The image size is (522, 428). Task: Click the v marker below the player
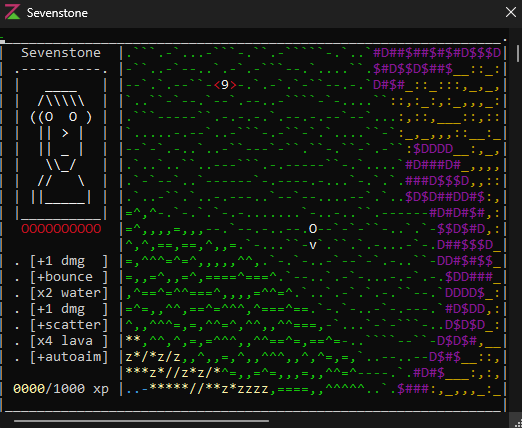(x=313, y=245)
